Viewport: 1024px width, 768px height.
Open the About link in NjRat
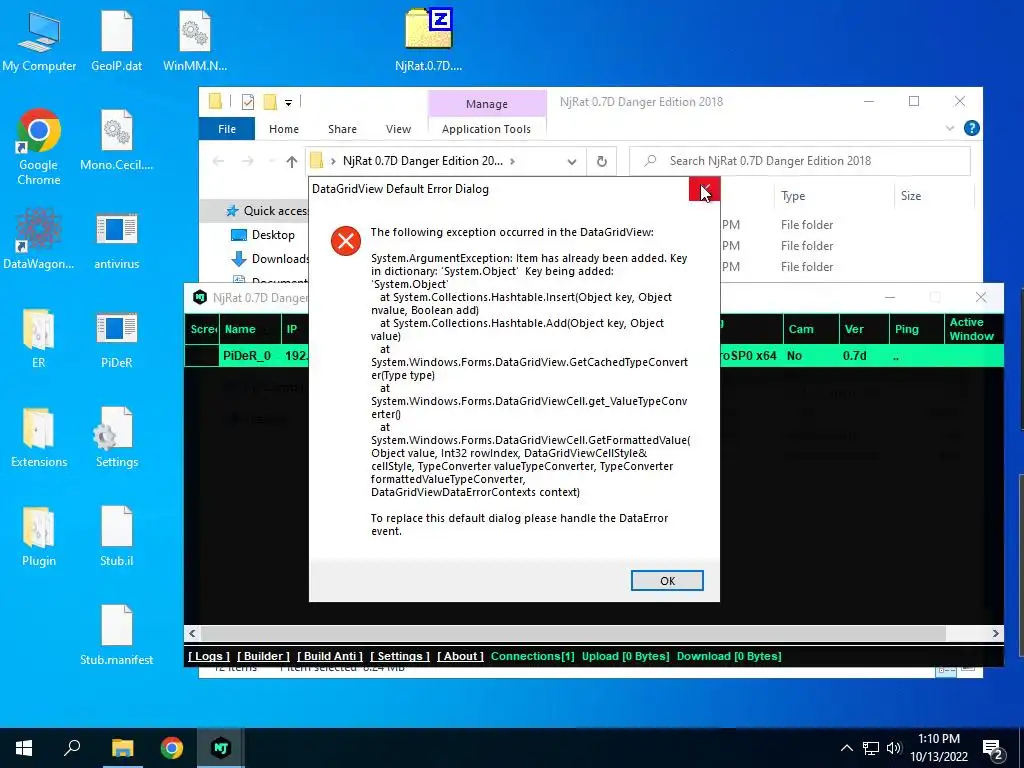[x=460, y=656]
